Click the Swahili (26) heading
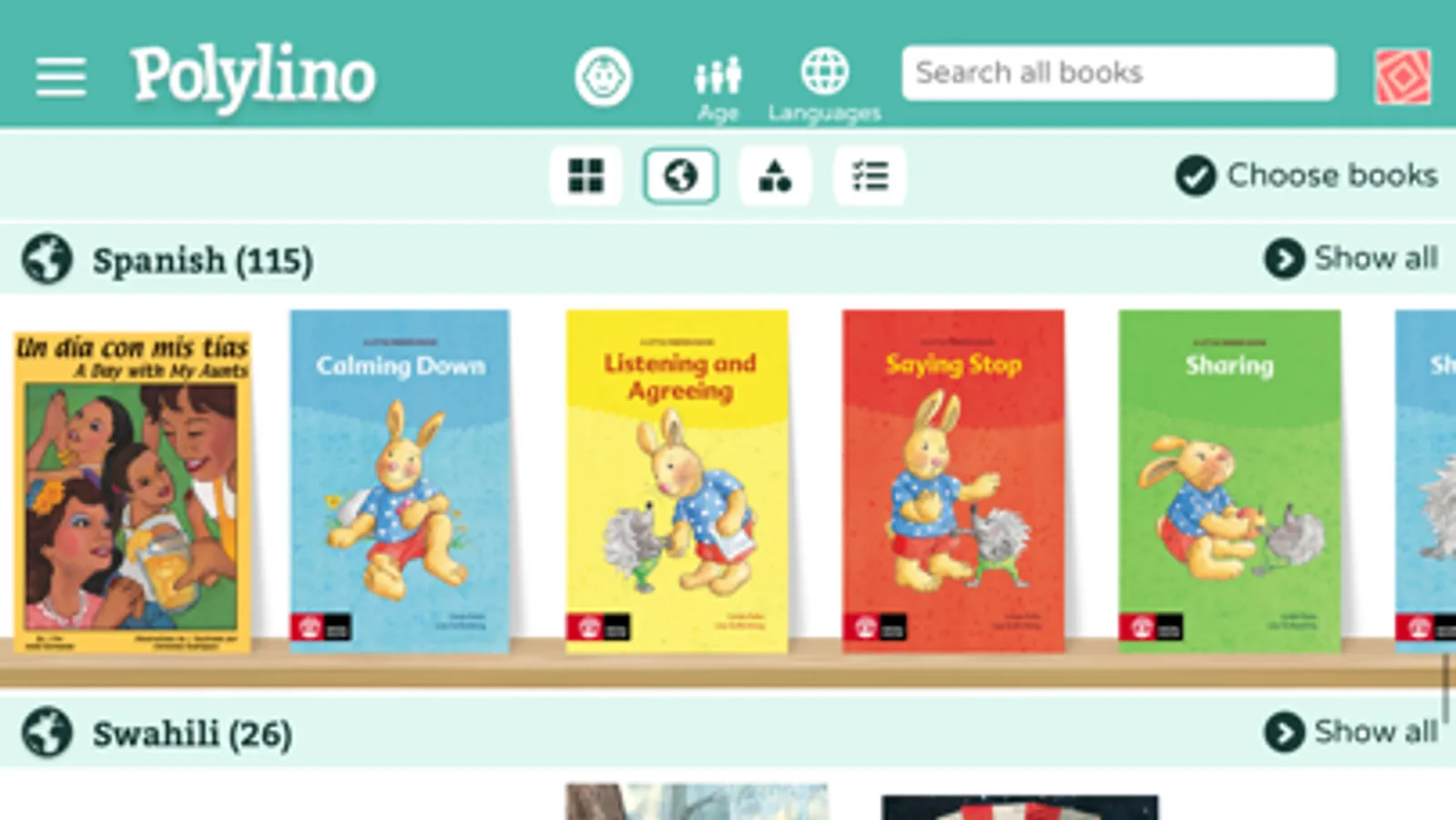Image resolution: width=1456 pixels, height=820 pixels. [x=192, y=733]
